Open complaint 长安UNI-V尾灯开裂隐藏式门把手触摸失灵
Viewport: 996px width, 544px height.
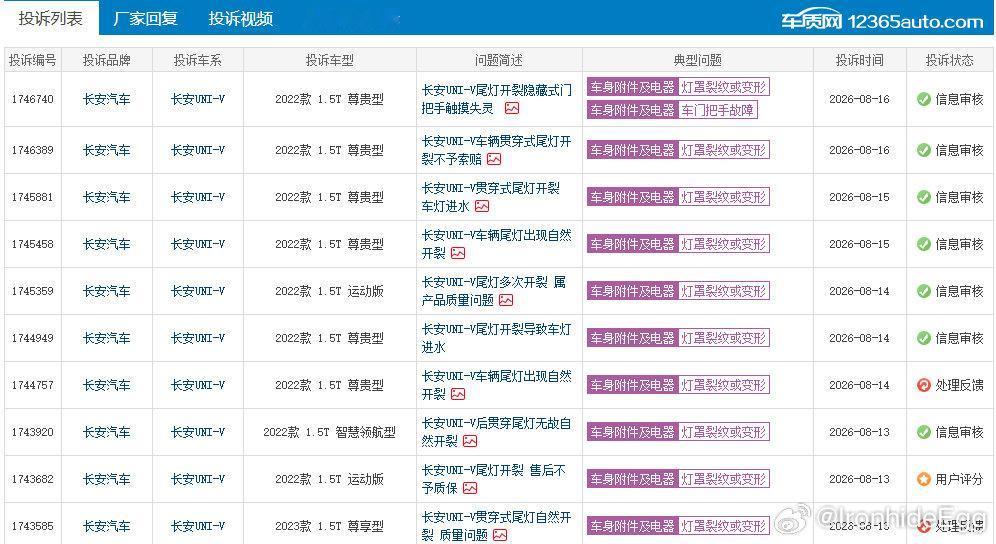pyautogui.click(x=496, y=99)
